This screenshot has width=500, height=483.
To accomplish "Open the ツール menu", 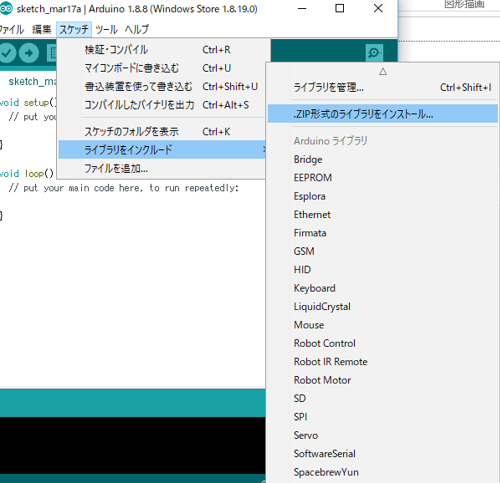I will pyautogui.click(x=106, y=30).
